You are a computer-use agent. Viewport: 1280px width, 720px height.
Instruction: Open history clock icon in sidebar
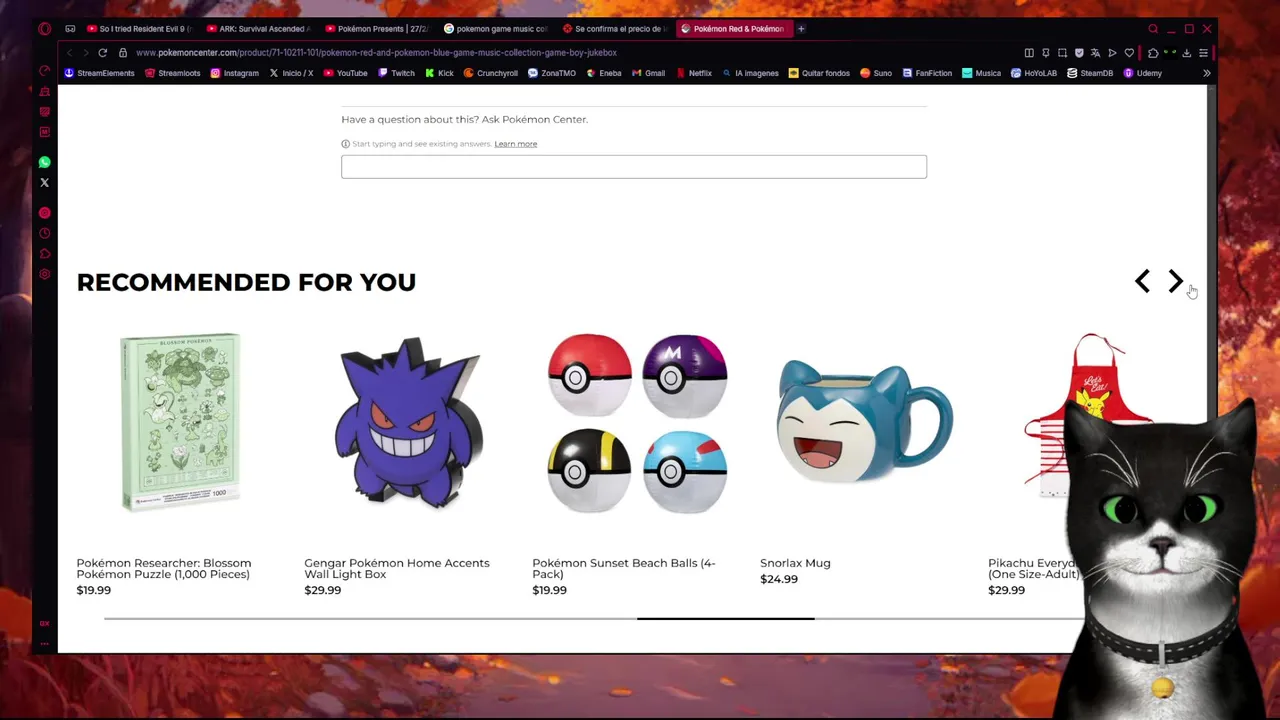[44, 233]
